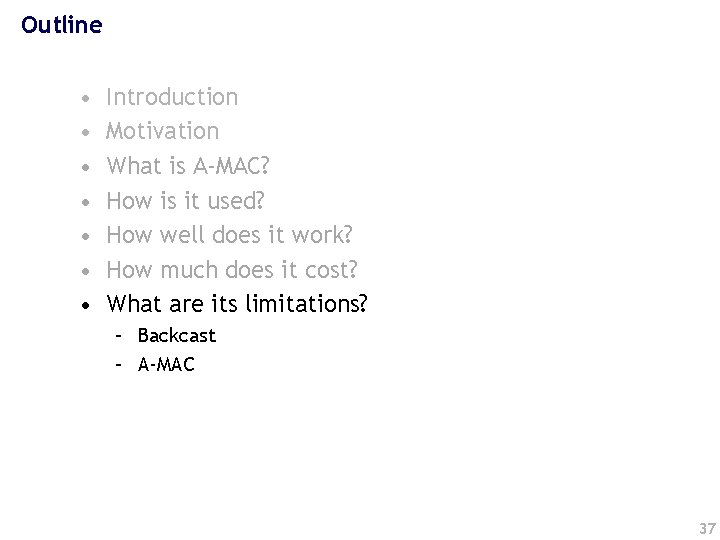
Task: Click the bullet before 'What is A-MAC?'
Action: click(x=85, y=167)
